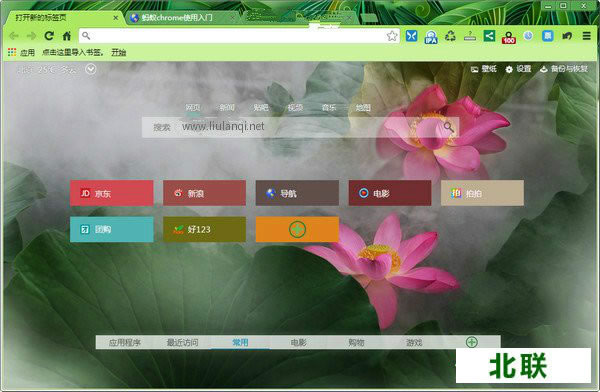600x392 pixels.
Task: Open the 好123 tile
Action: click(204, 229)
